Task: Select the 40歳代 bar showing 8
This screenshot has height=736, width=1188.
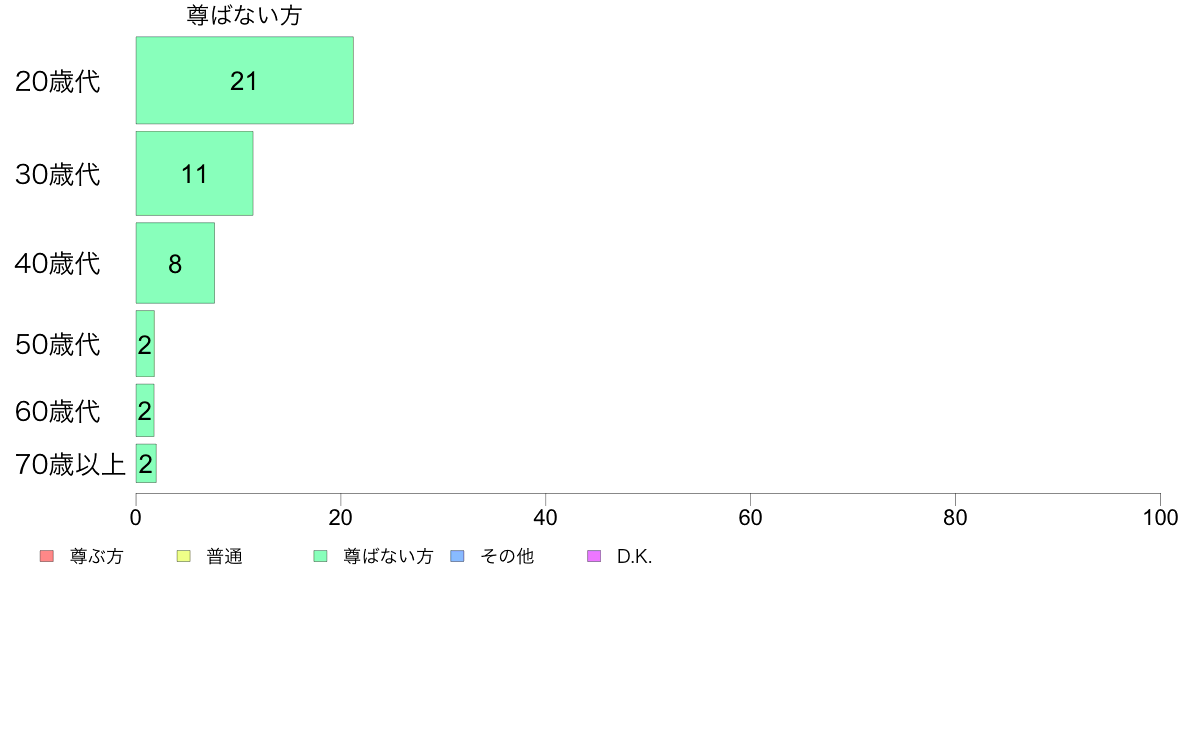Action: 175,263
